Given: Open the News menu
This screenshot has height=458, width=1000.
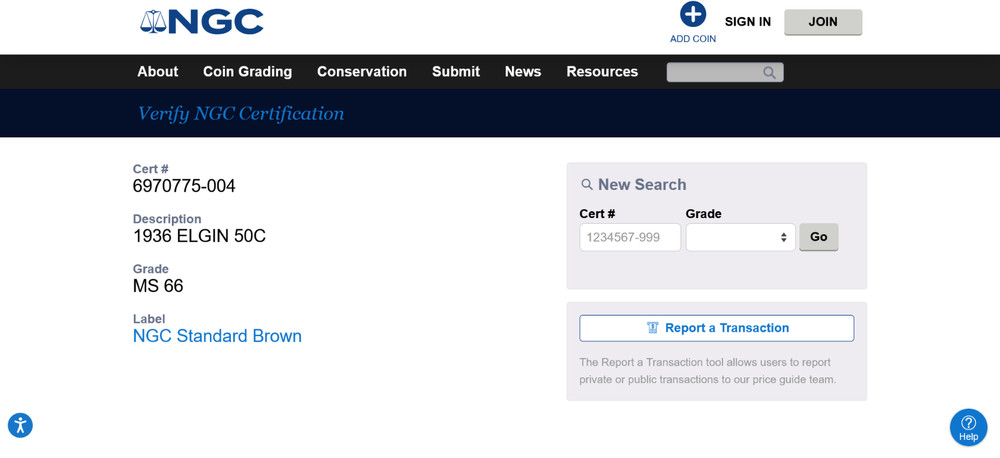Looking at the screenshot, I should (x=523, y=72).
